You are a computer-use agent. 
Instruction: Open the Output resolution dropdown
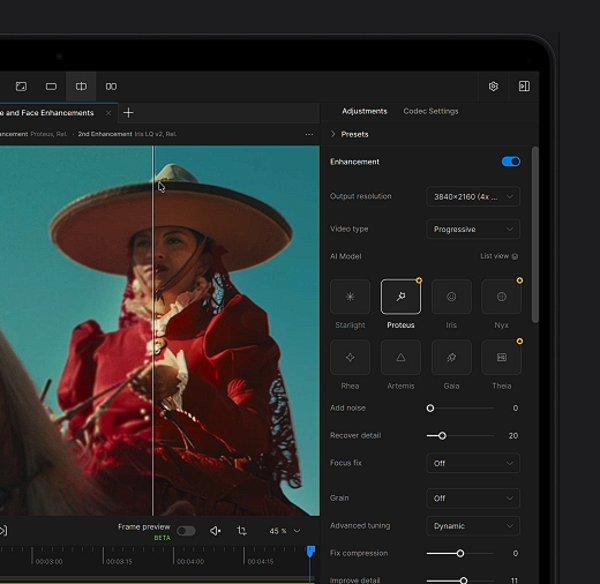pos(473,197)
